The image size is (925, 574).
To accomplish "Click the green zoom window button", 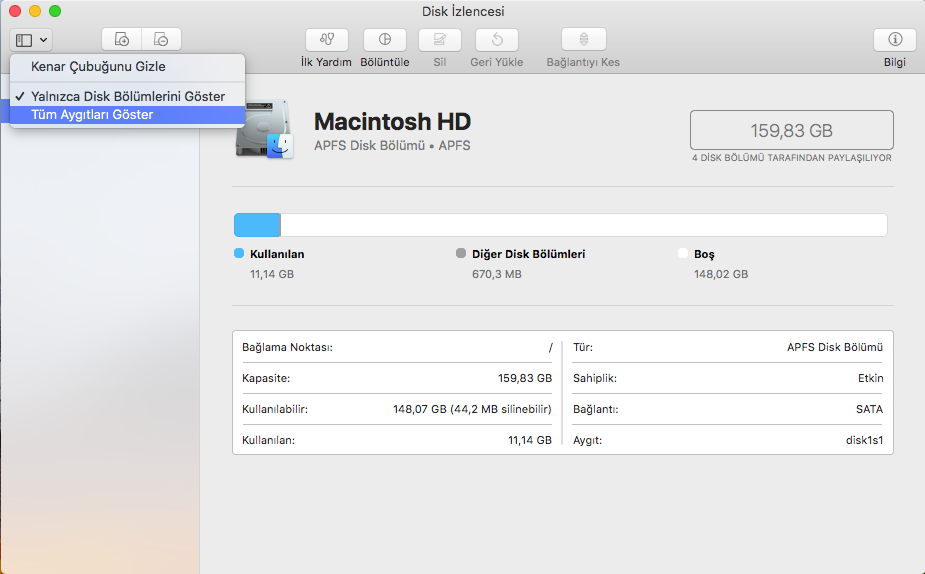I will point(55,11).
